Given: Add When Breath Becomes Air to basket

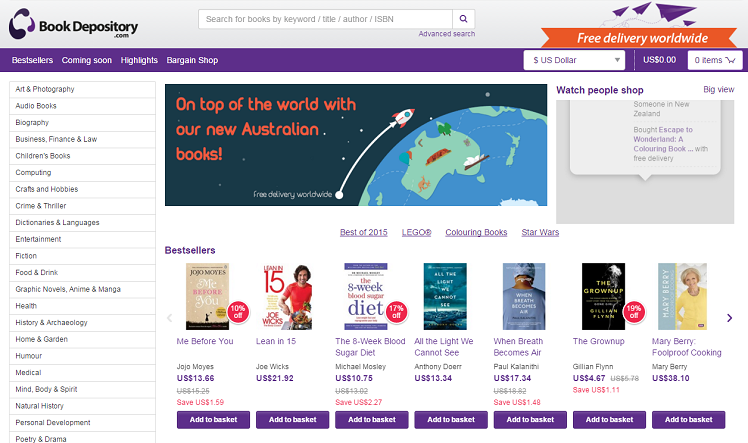Looking at the screenshot, I should pyautogui.click(x=530, y=420).
